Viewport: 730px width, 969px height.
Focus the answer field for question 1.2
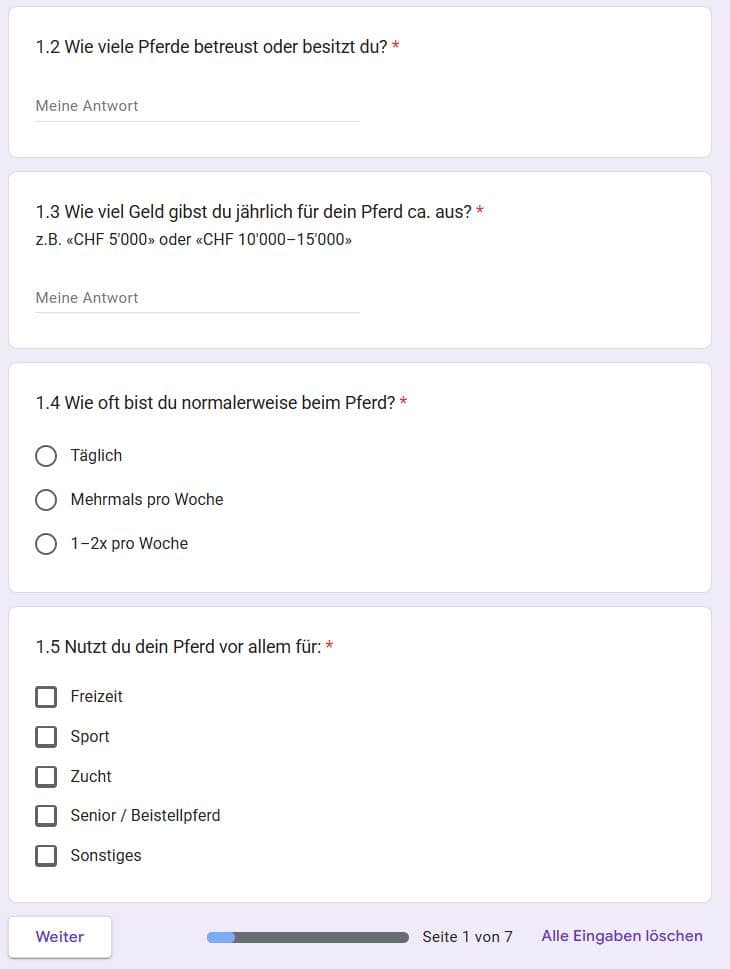(x=197, y=106)
